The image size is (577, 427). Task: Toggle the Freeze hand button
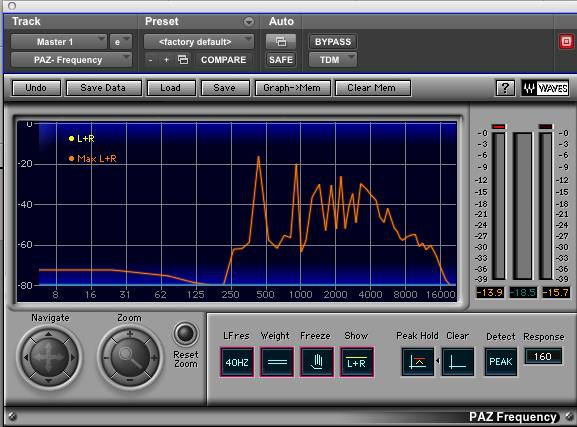317,362
